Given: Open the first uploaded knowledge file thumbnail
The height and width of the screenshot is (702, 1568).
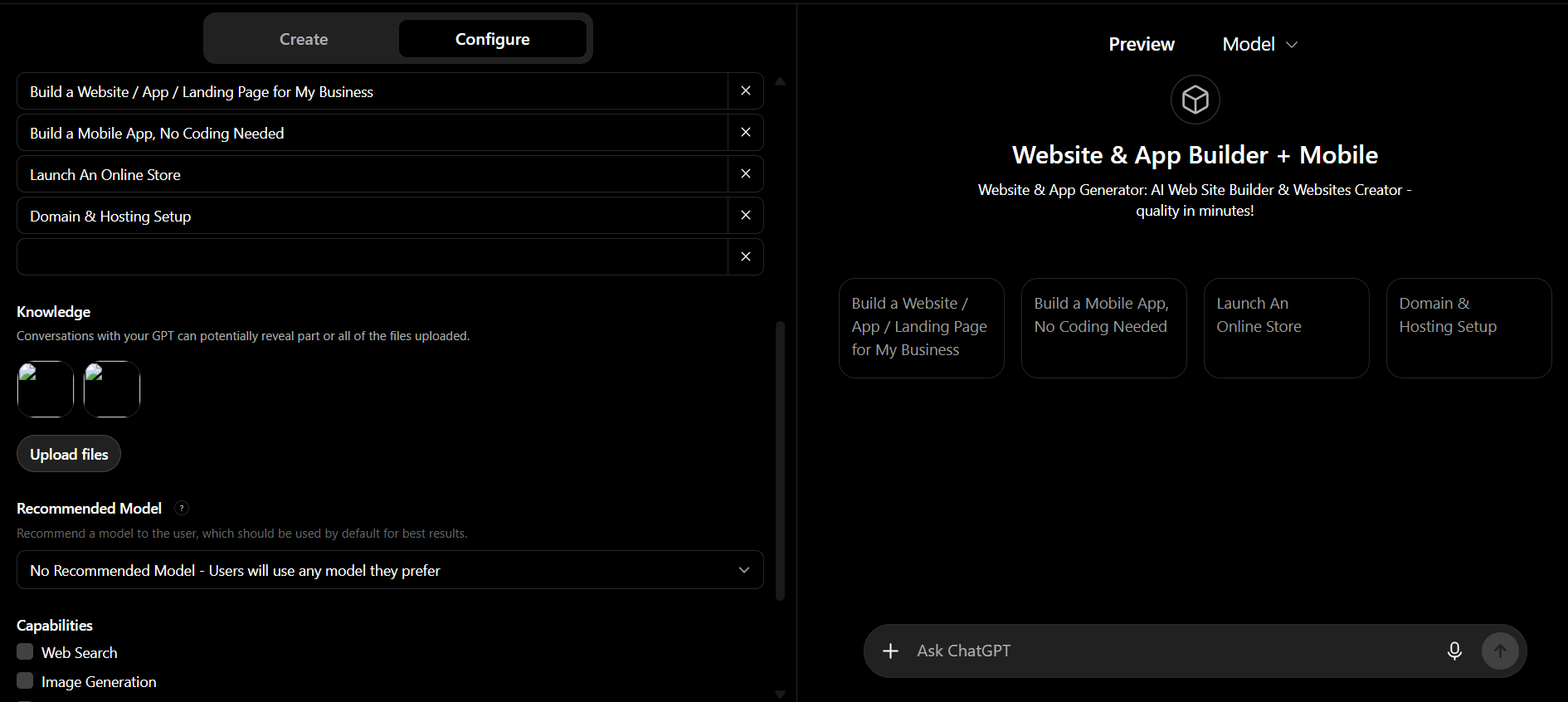Looking at the screenshot, I should click(46, 389).
